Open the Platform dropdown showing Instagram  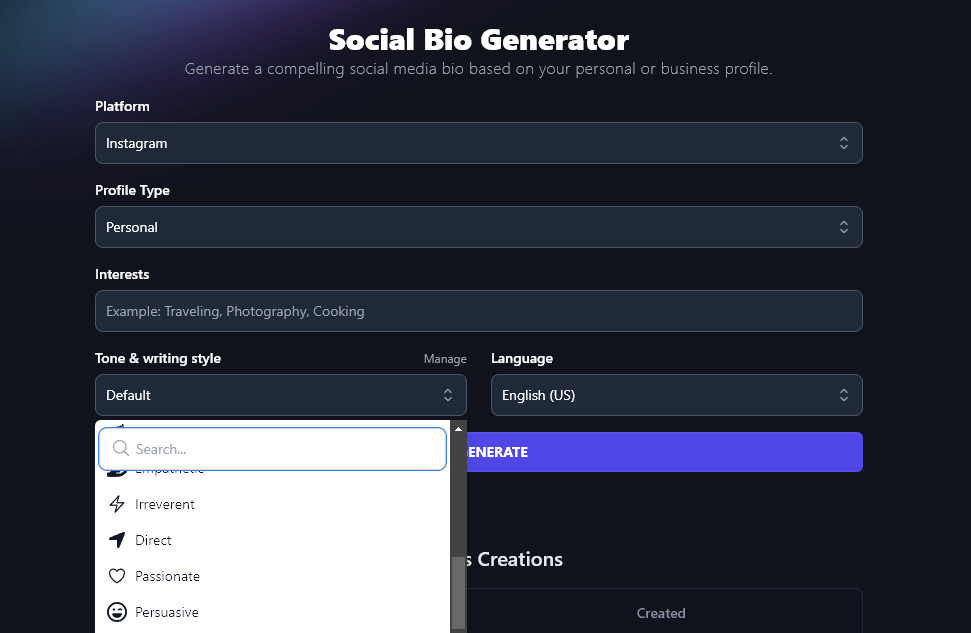tap(478, 143)
